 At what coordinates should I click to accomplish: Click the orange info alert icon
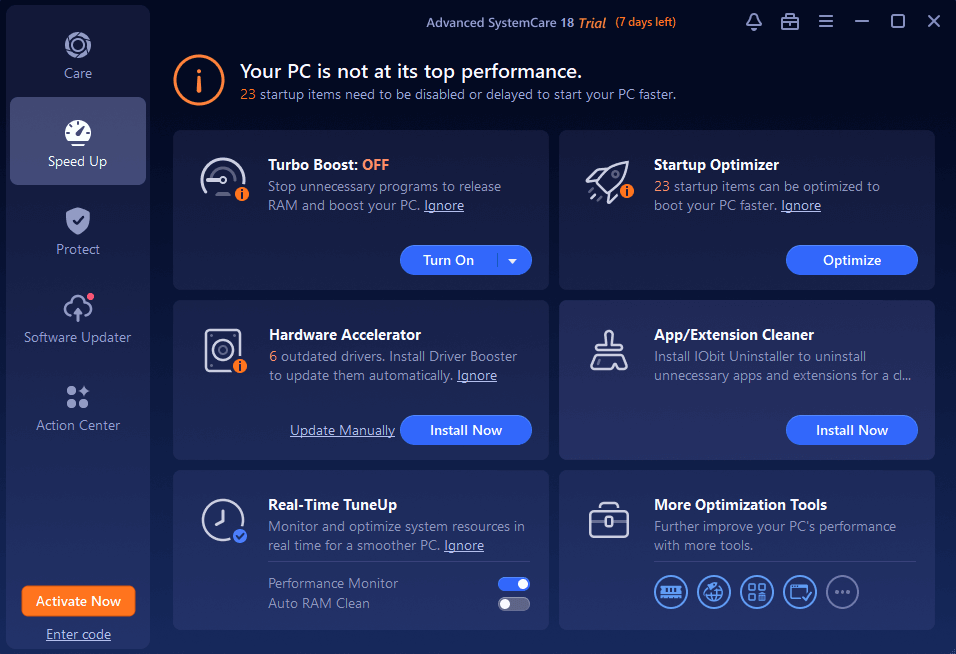pos(199,80)
